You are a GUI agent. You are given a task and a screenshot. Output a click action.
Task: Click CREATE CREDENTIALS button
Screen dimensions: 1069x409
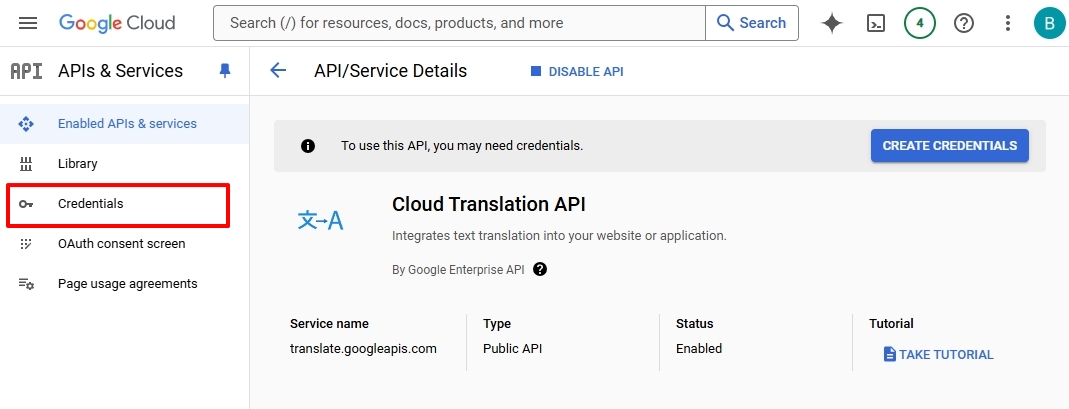point(950,146)
